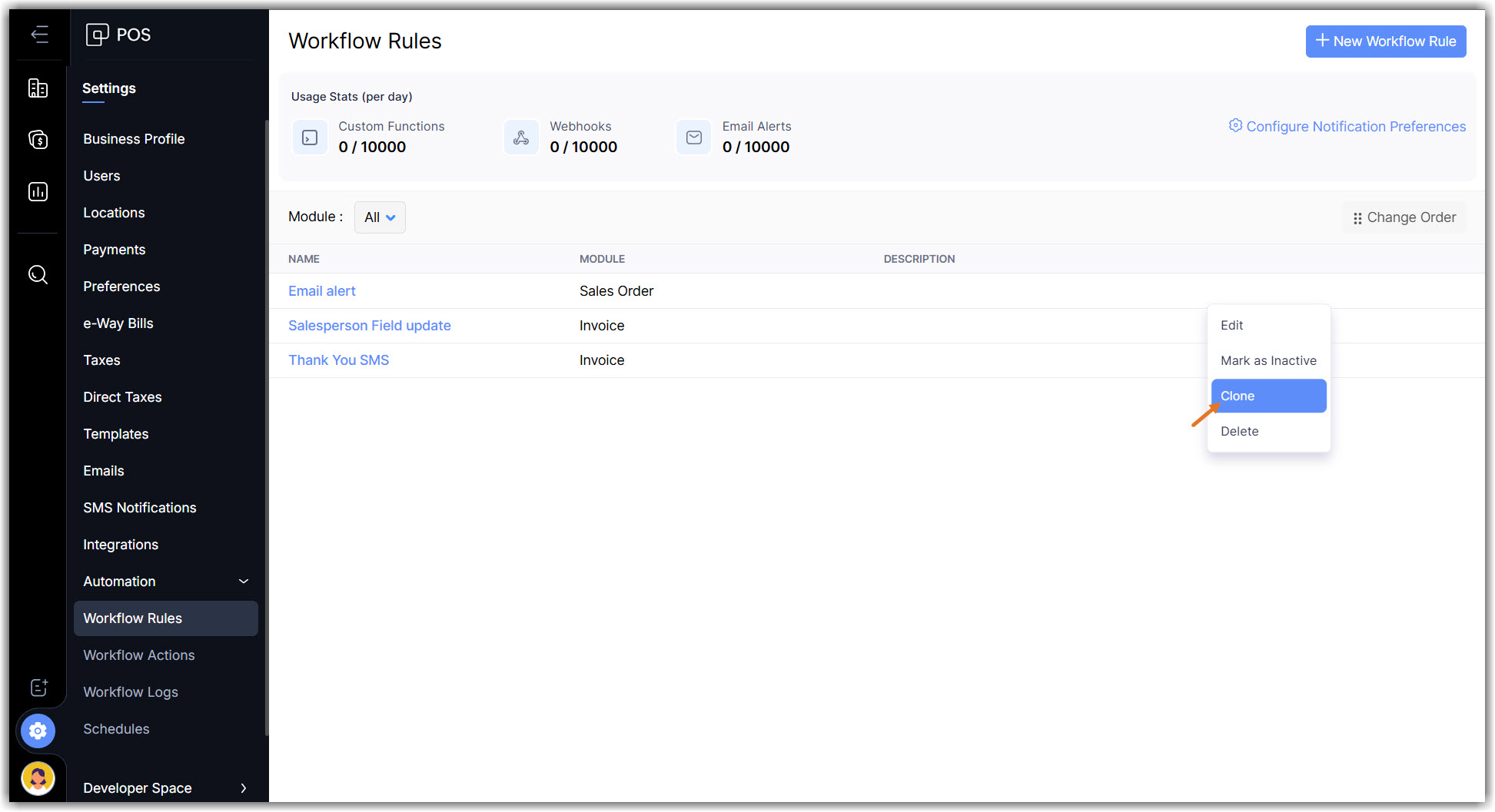
Task: Select Clone from the context menu
Action: tap(1267, 396)
